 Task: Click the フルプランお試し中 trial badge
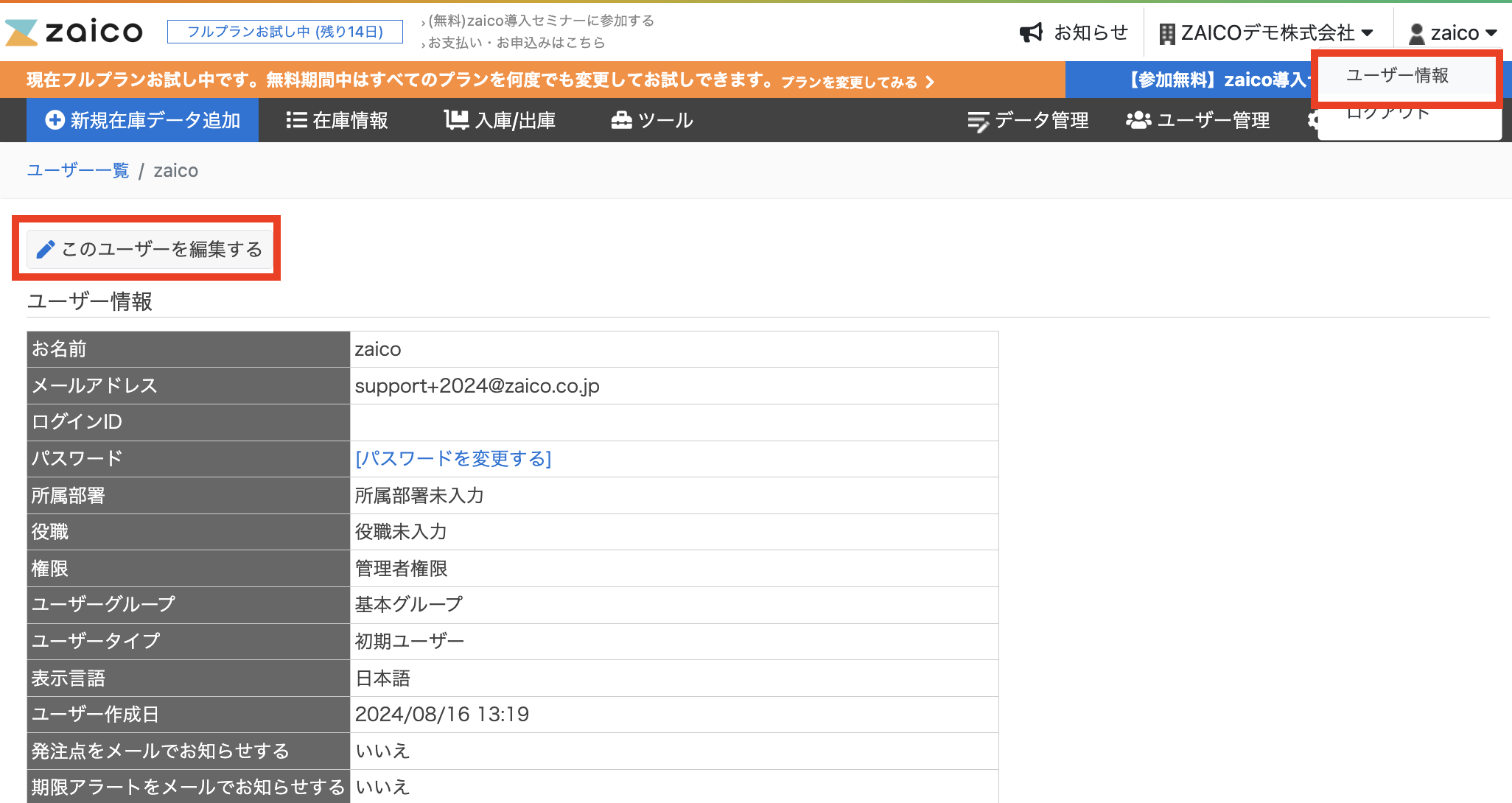(285, 32)
